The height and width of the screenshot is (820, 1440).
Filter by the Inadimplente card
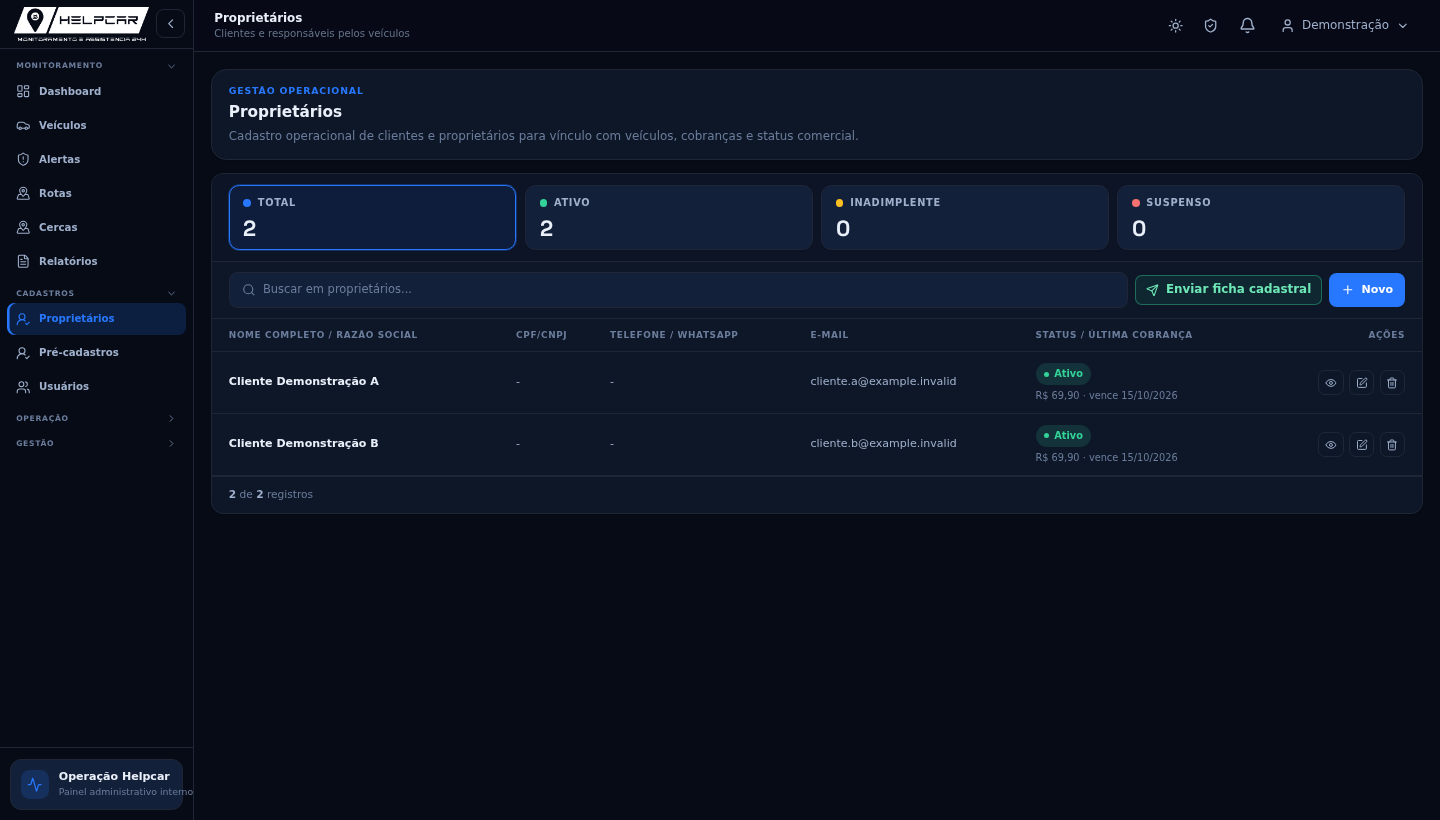click(964, 217)
